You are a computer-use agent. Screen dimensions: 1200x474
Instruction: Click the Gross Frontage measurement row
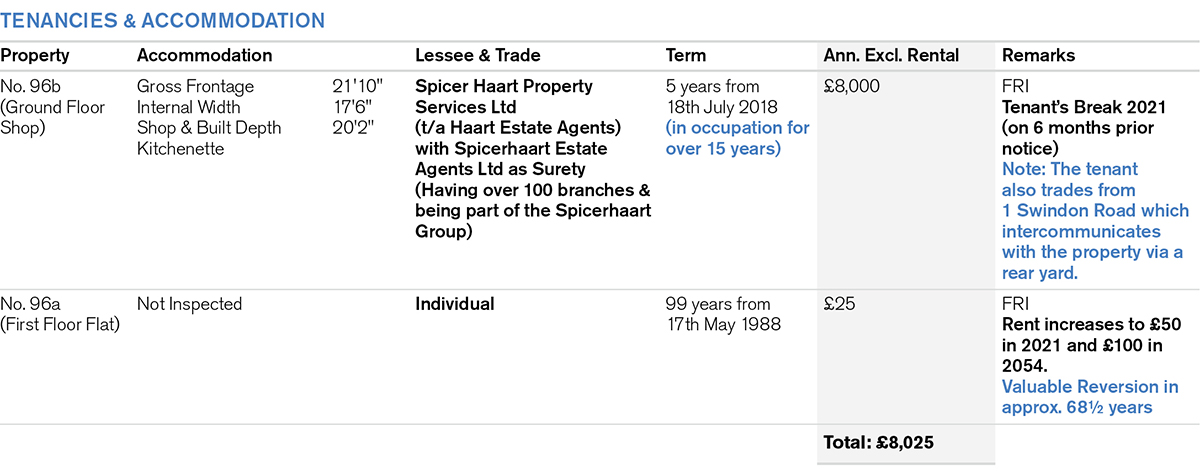point(196,87)
